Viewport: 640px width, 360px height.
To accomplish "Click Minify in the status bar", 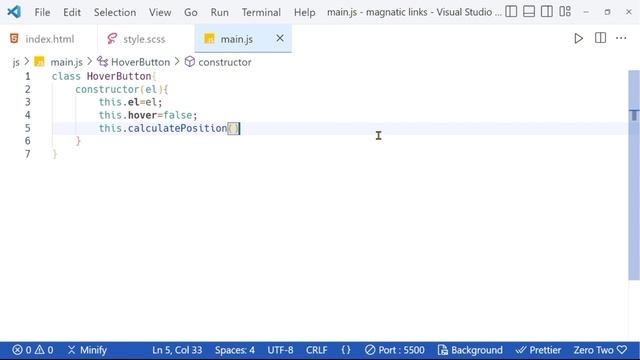I will coord(87,350).
